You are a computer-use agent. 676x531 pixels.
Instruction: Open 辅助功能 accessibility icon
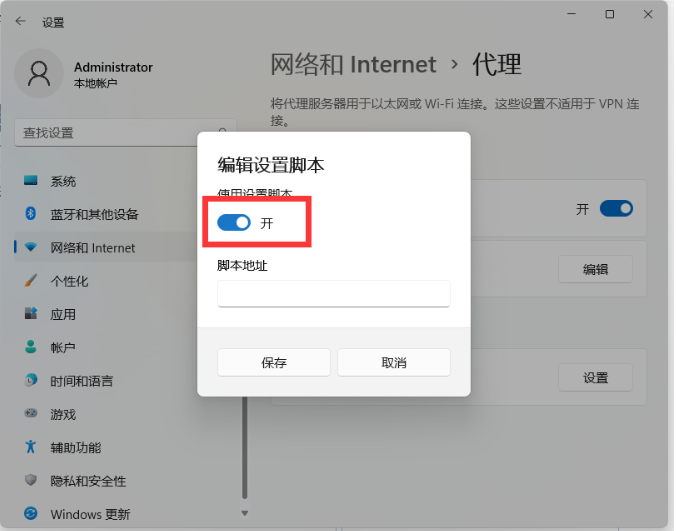31,447
